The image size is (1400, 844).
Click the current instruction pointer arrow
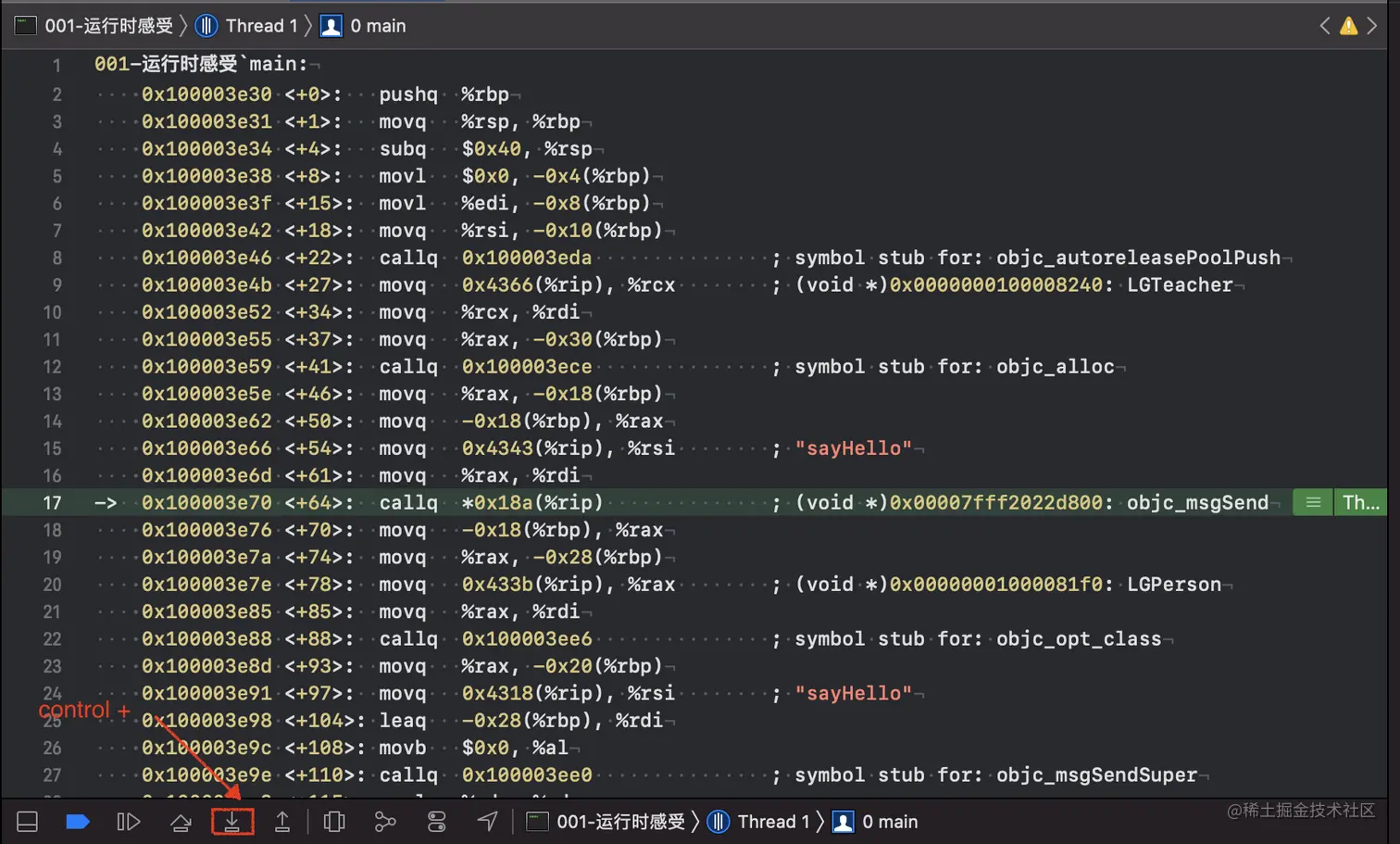click(x=106, y=502)
